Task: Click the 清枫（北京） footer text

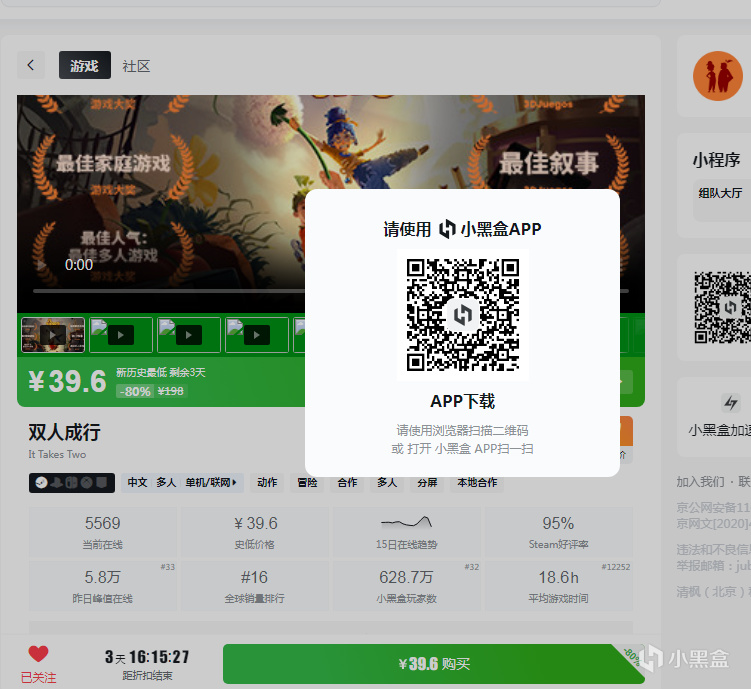Action: click(714, 592)
